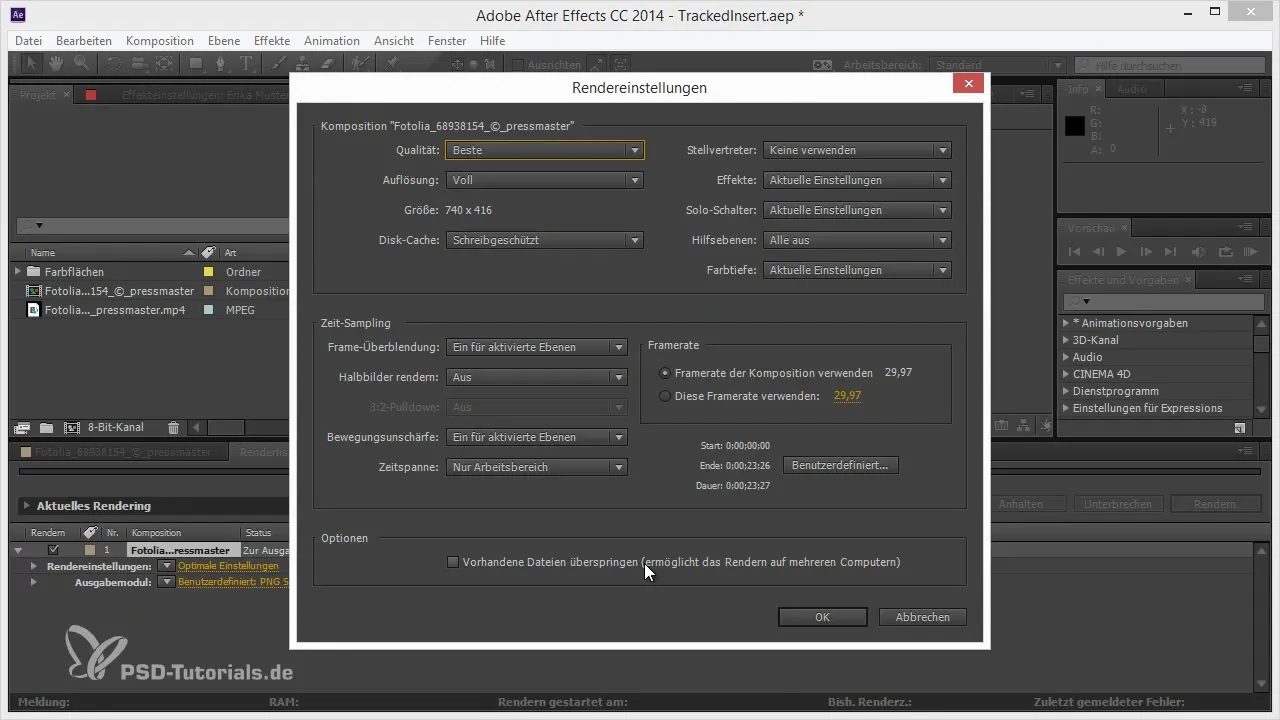Click label tag column icon in render queue

[90, 533]
